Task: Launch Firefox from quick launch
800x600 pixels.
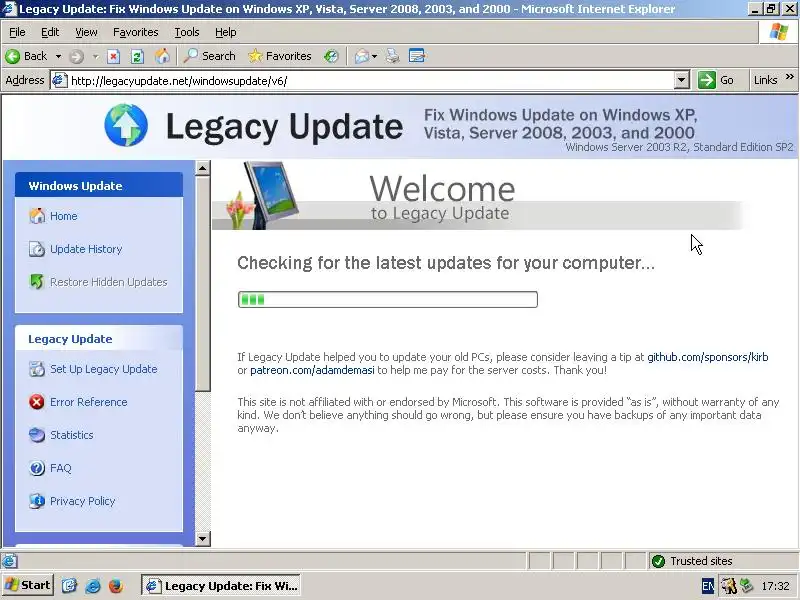Action: tap(116, 585)
